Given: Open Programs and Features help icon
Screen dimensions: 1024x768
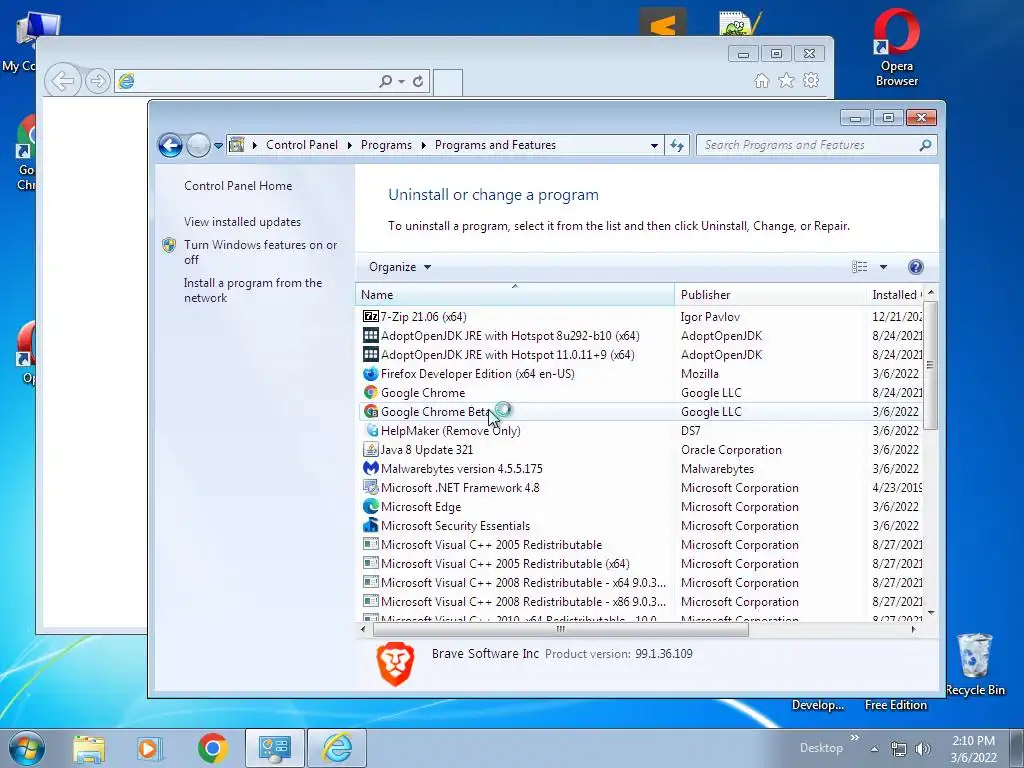Looking at the screenshot, I should [916, 266].
